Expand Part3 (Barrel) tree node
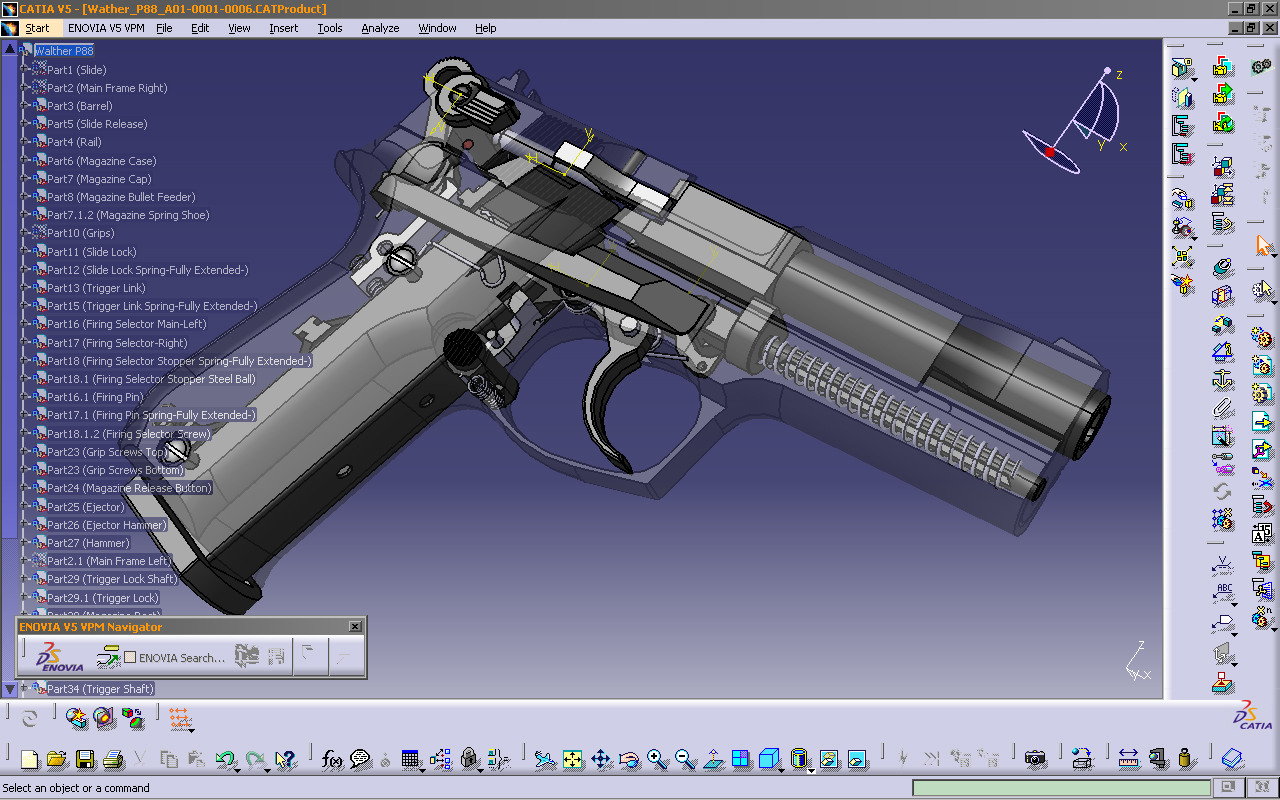1280x800 pixels. tap(26, 106)
